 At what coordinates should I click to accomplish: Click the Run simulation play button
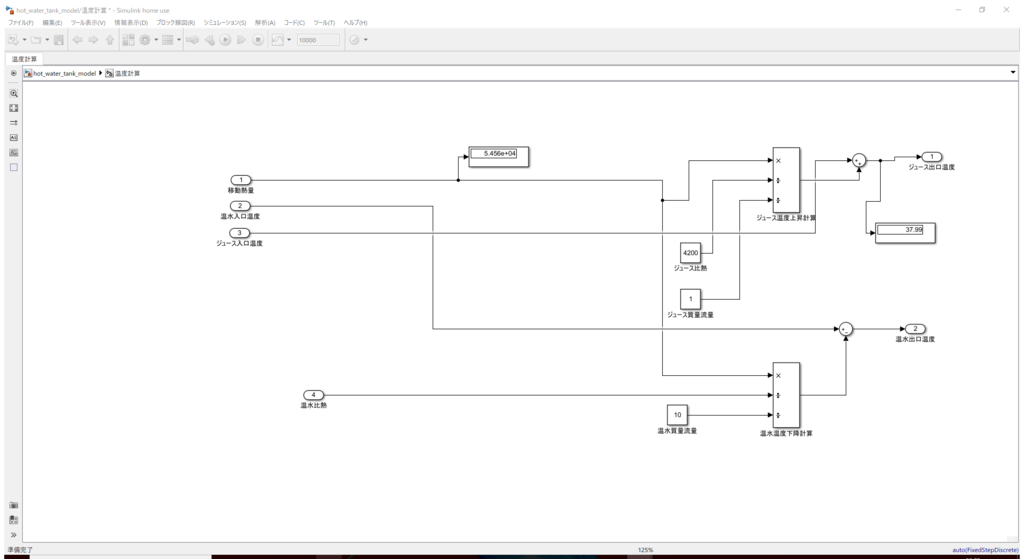click(225, 40)
